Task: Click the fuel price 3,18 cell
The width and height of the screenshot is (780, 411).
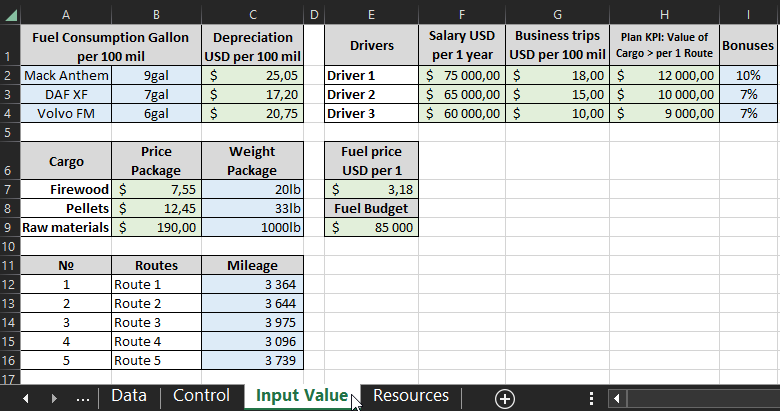Action: click(x=371, y=189)
